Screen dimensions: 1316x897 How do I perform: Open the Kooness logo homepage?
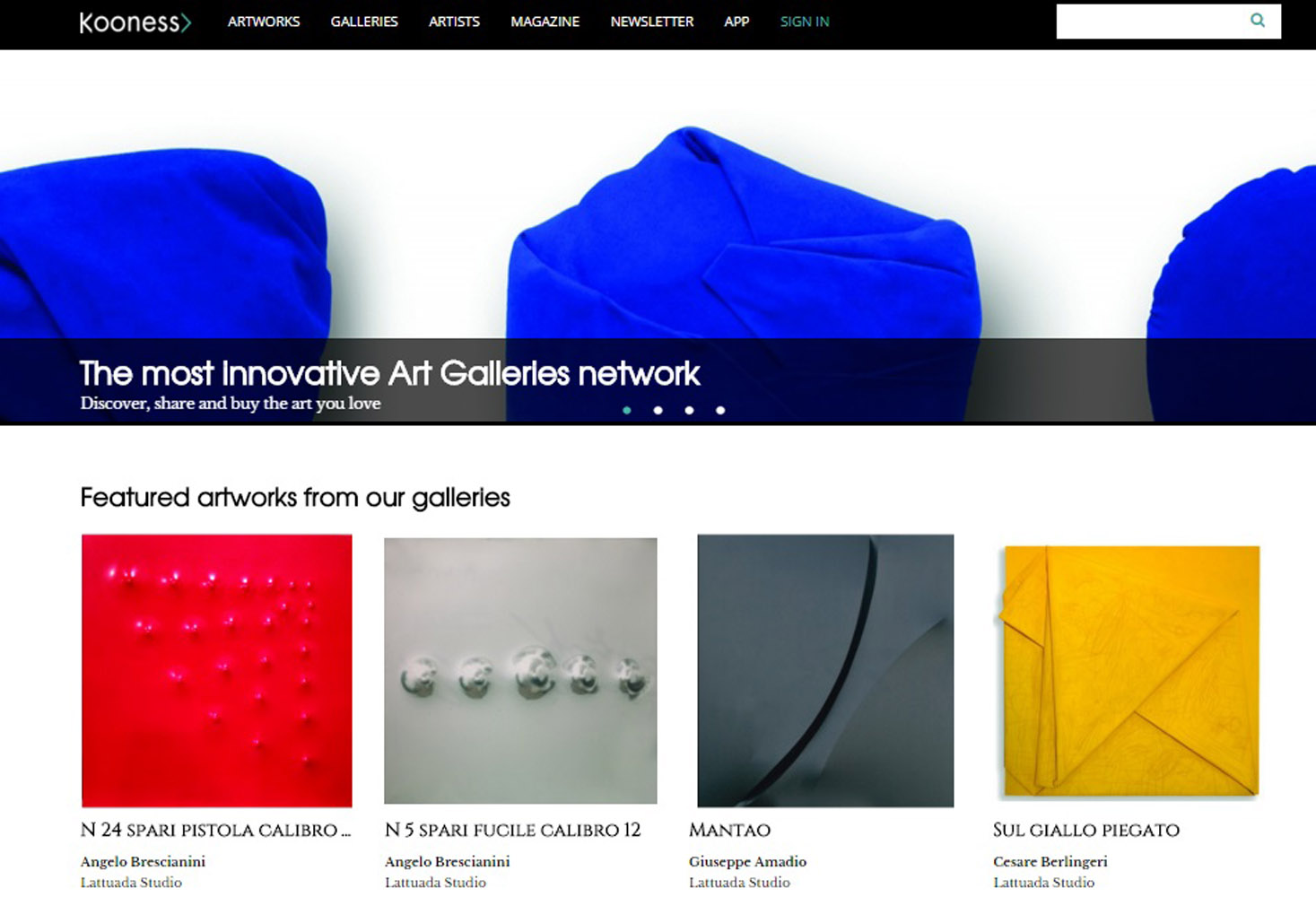(x=135, y=22)
